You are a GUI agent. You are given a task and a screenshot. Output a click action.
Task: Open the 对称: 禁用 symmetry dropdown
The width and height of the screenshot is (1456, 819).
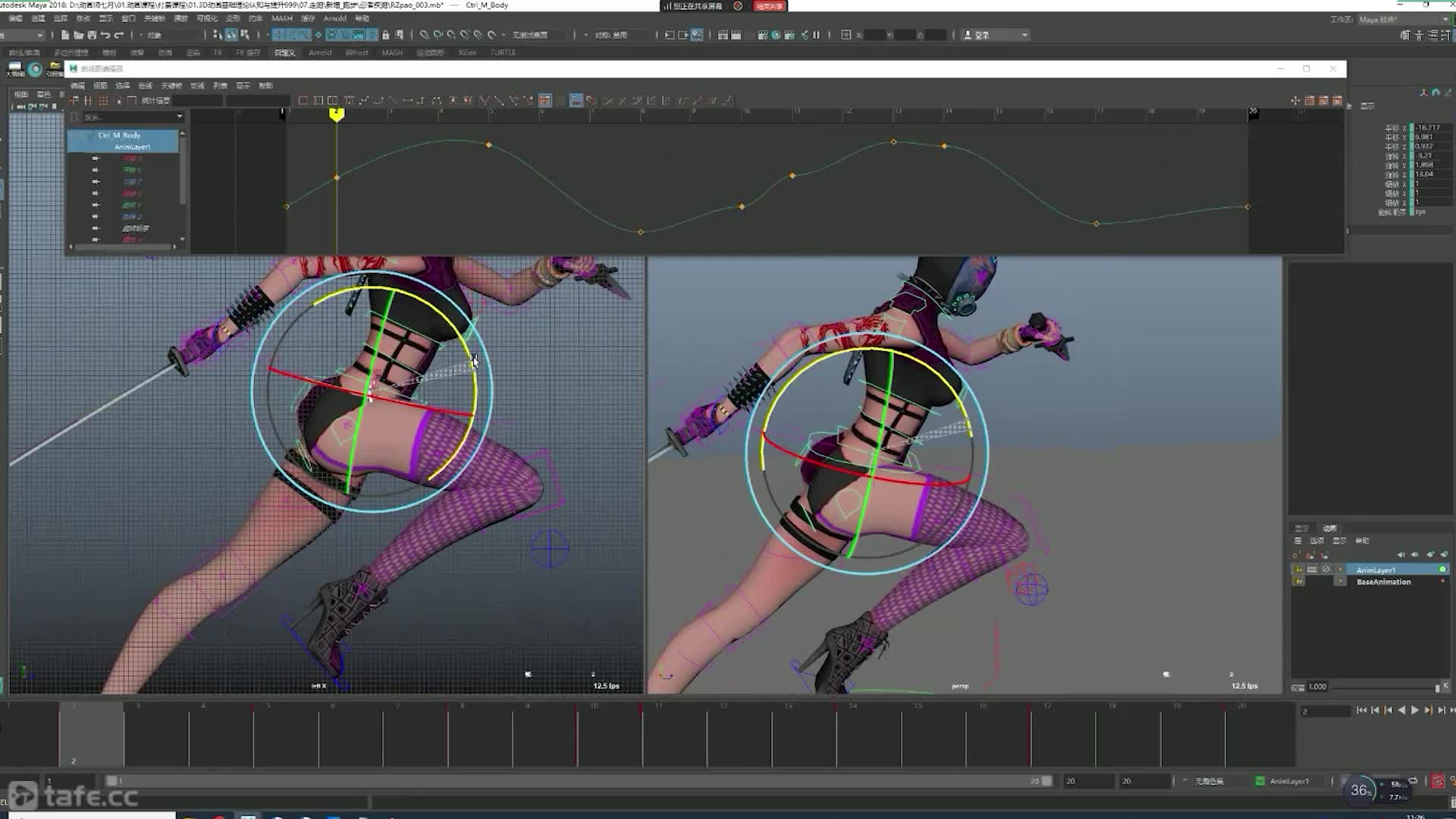620,35
